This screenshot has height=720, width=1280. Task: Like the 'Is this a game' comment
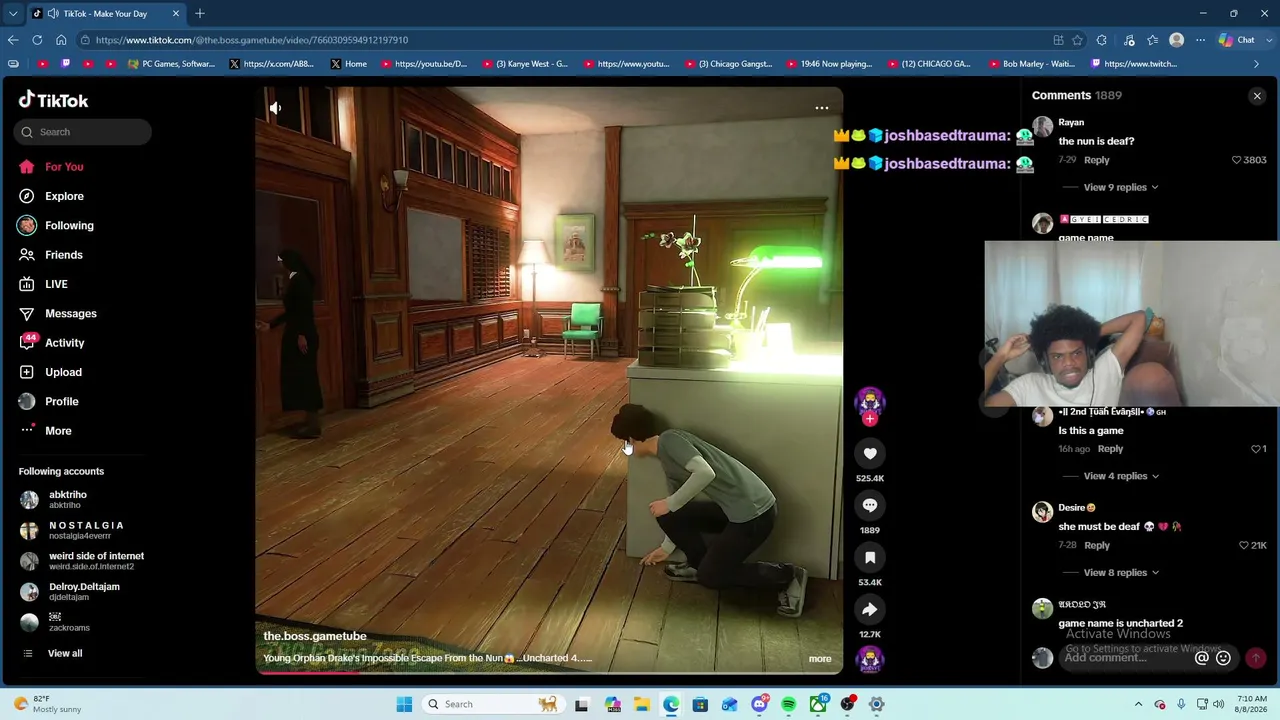(1256, 449)
